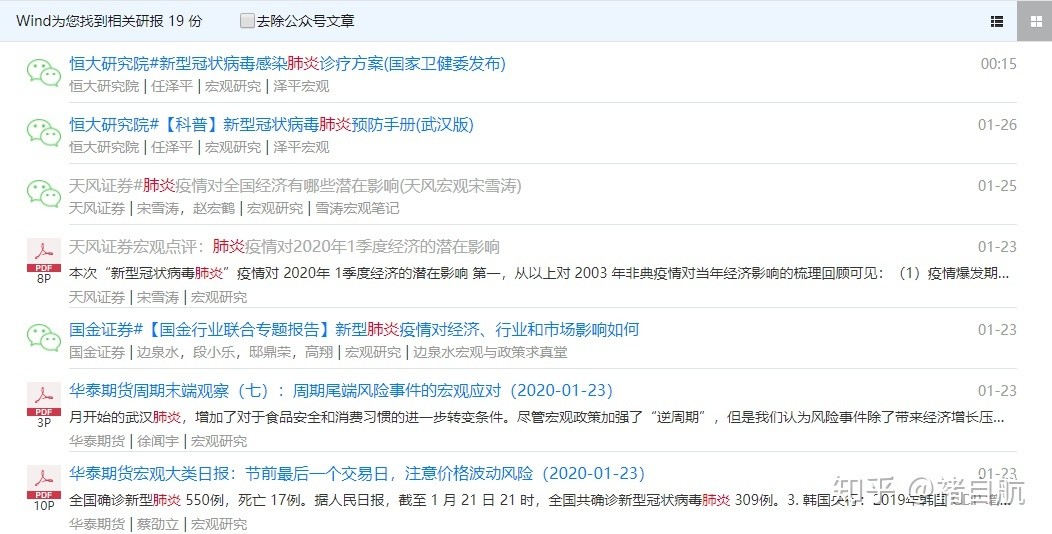Open 【科普】新型冠状病毒肺炎预防手册(武汉版) article
This screenshot has width=1052, height=534.
271,125
